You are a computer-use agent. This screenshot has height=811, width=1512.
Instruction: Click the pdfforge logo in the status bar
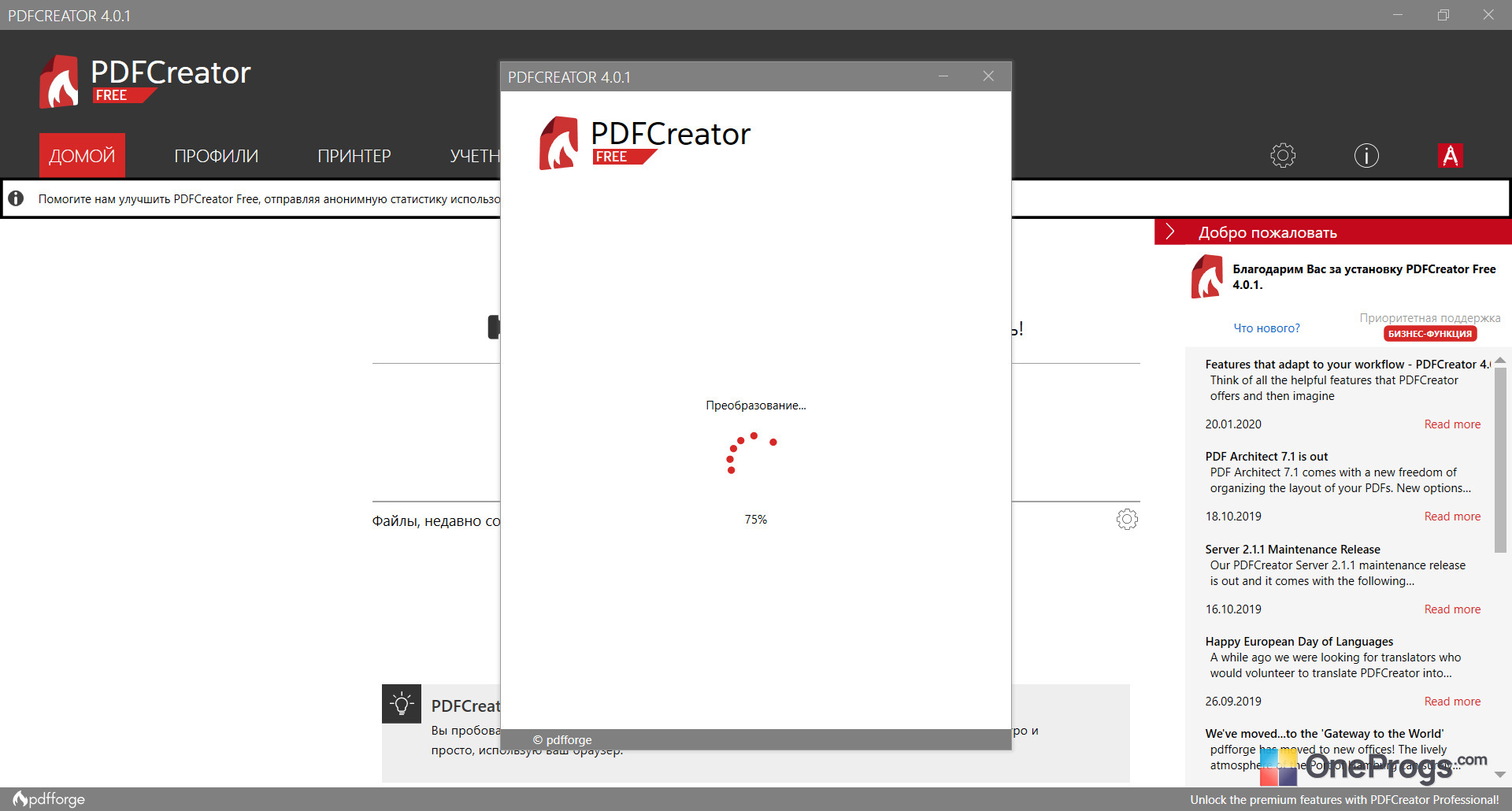(x=49, y=799)
